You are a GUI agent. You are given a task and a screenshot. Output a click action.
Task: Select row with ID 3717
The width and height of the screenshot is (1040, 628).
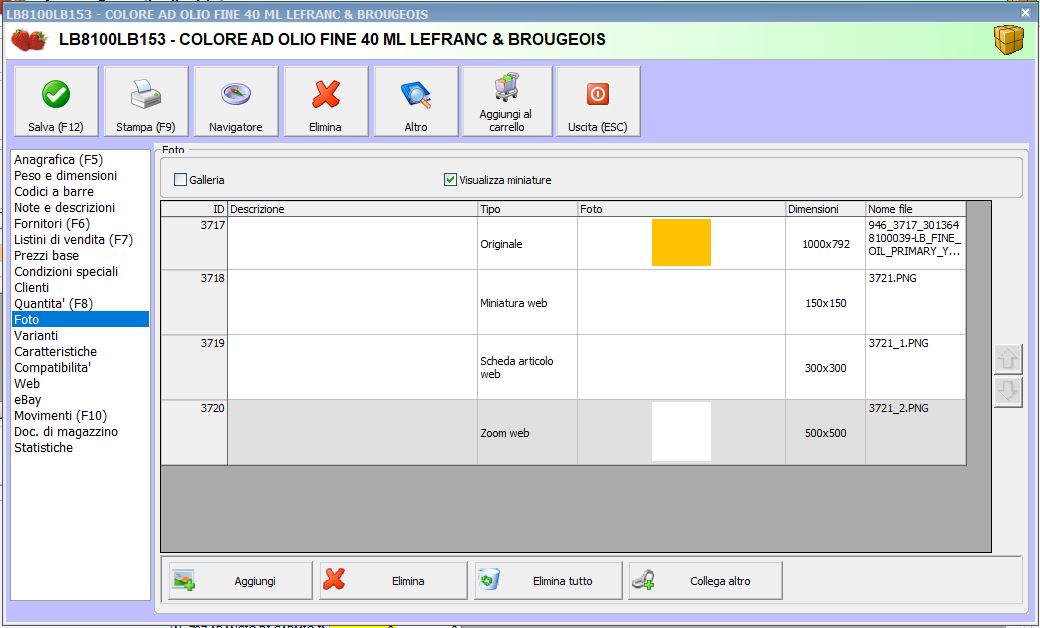[x=563, y=243]
